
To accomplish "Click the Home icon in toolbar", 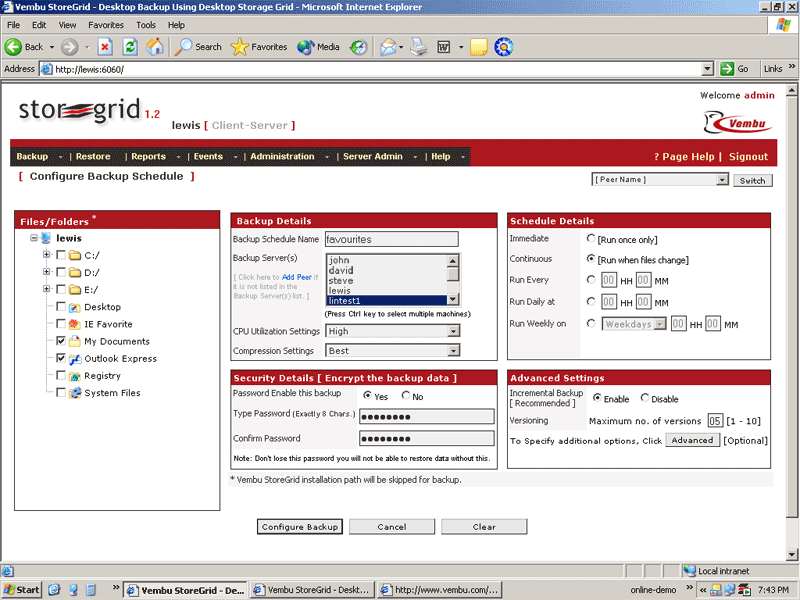I will (x=155, y=47).
